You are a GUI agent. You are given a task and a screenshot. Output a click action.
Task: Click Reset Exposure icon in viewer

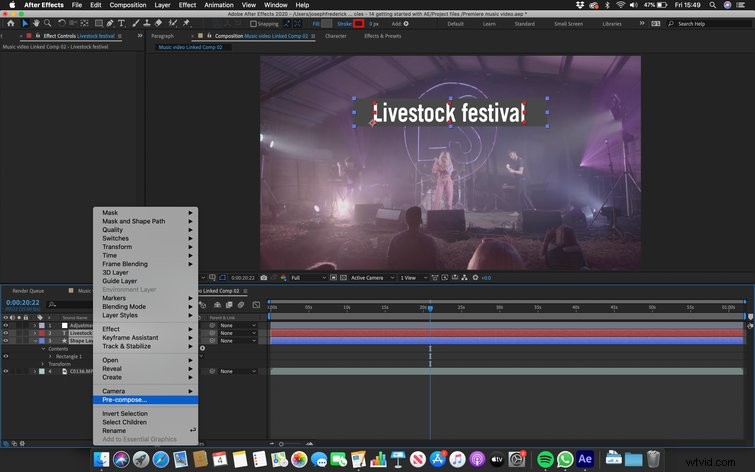(x=475, y=278)
